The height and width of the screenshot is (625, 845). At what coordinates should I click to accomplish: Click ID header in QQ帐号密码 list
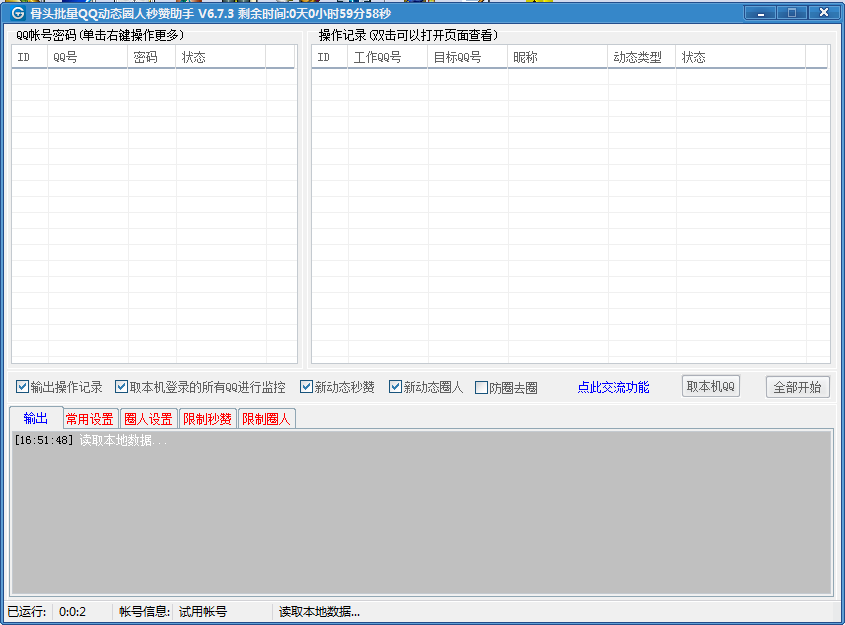click(30, 57)
